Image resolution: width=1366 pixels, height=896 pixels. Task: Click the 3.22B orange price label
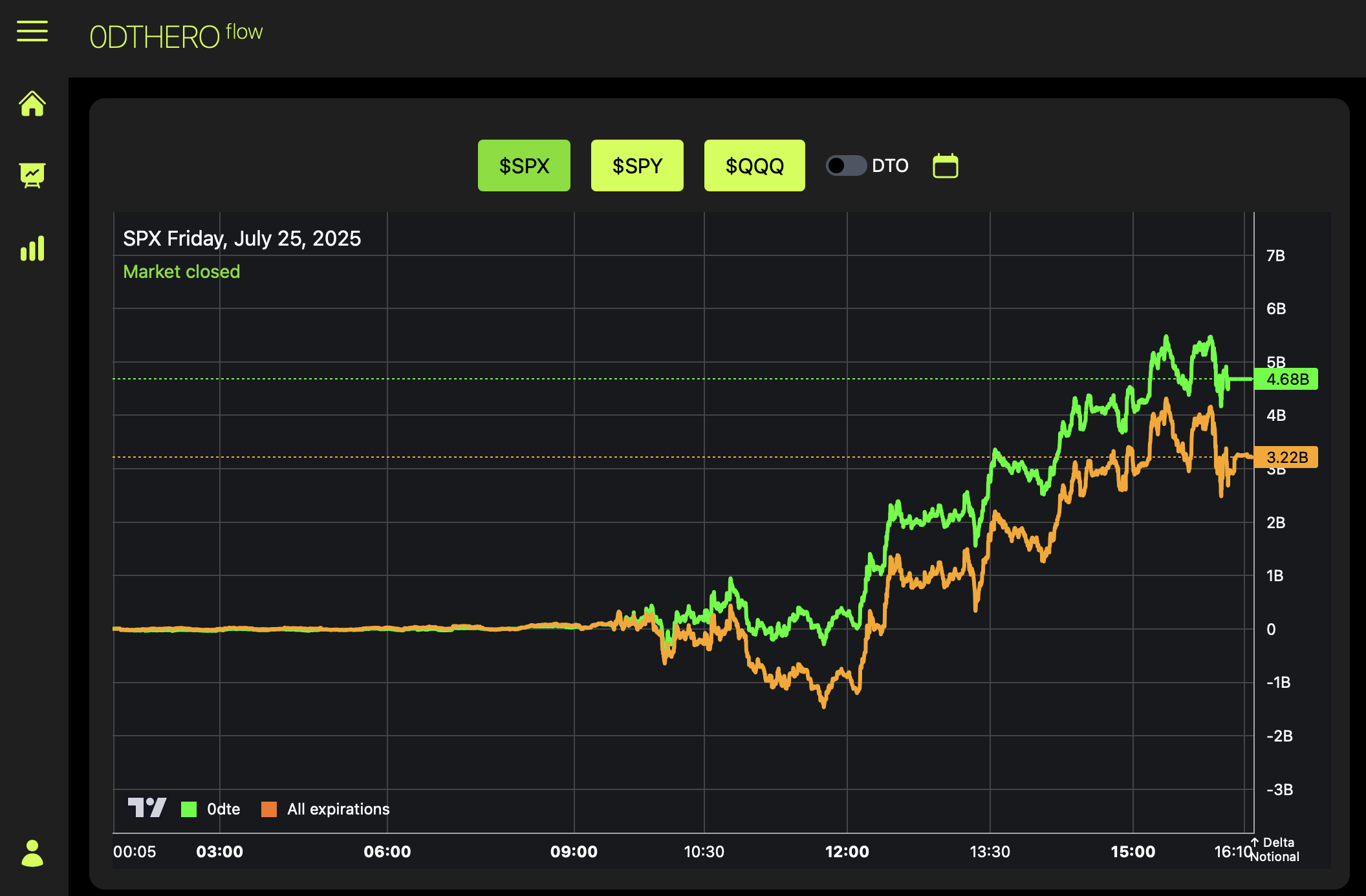pyautogui.click(x=1286, y=457)
